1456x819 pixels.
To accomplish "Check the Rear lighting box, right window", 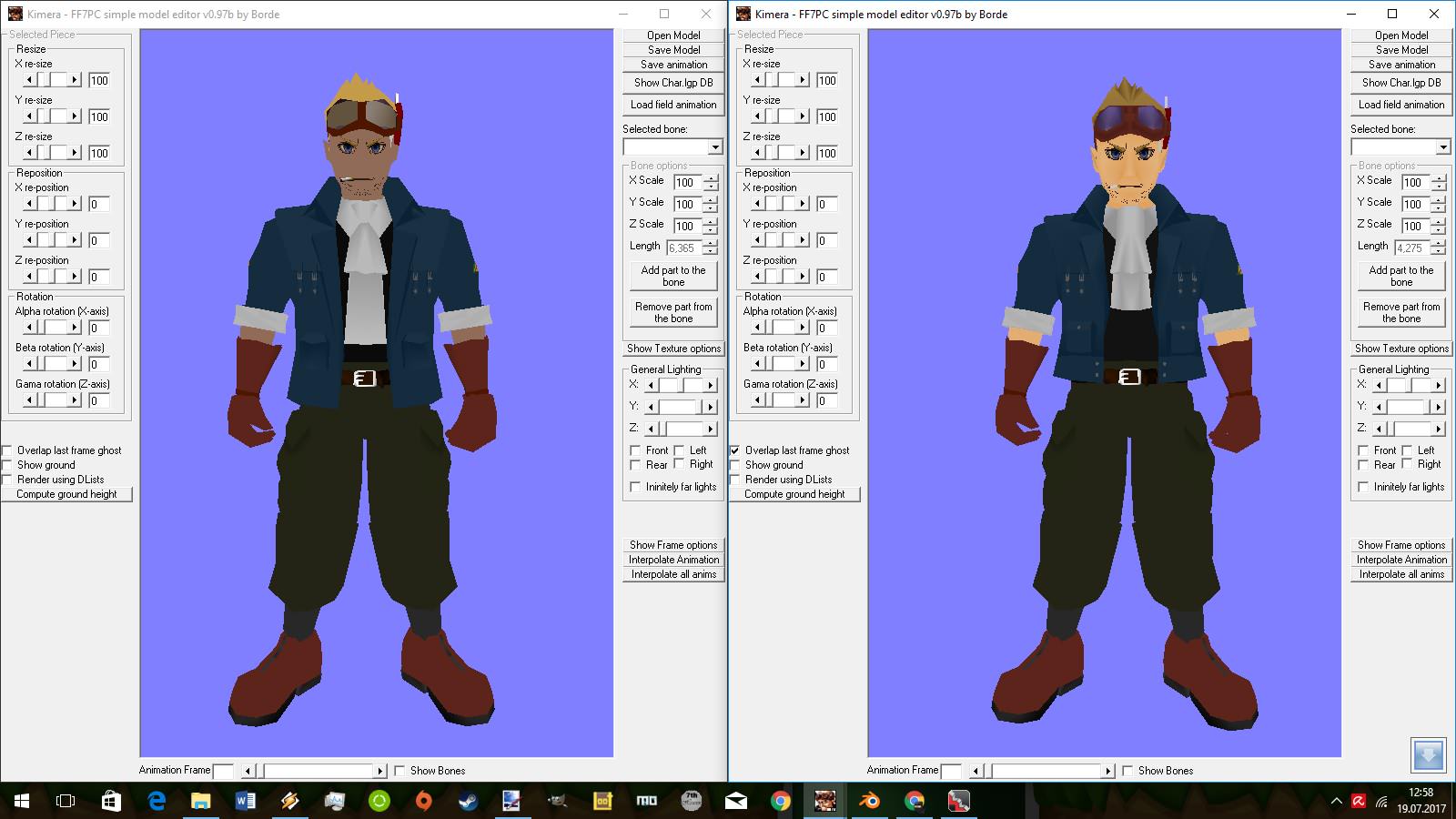I will click(x=1363, y=465).
